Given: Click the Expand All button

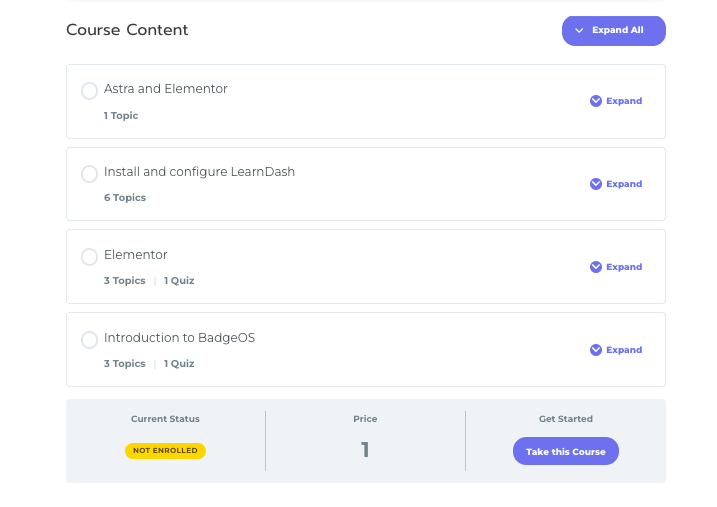Looking at the screenshot, I should [x=613, y=31].
